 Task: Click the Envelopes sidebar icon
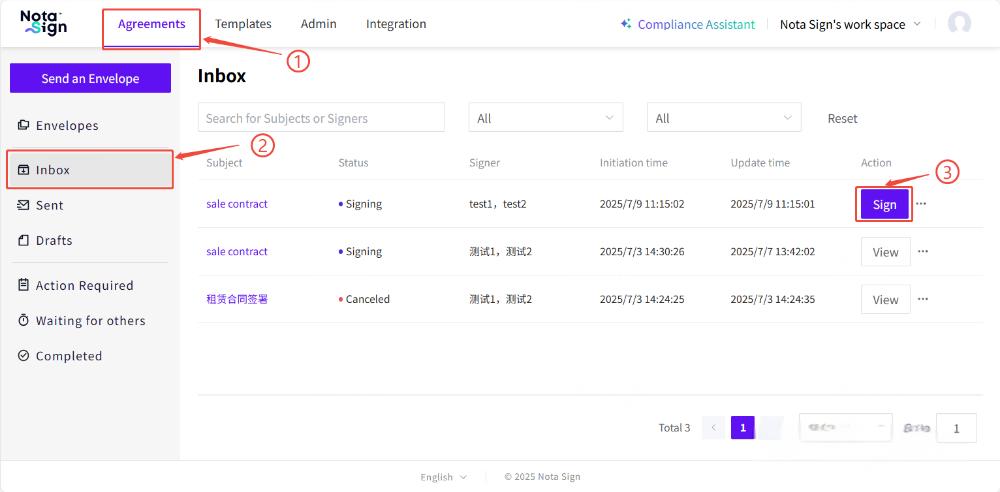[24, 125]
